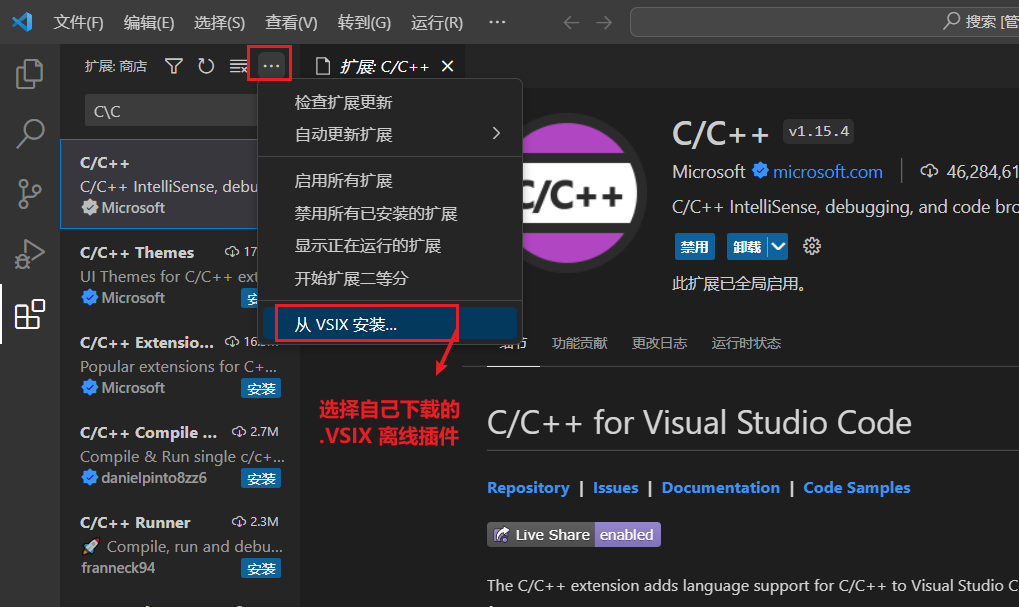Open the C/C++ extension settings gear
This screenshot has height=607, width=1019.
tap(812, 246)
